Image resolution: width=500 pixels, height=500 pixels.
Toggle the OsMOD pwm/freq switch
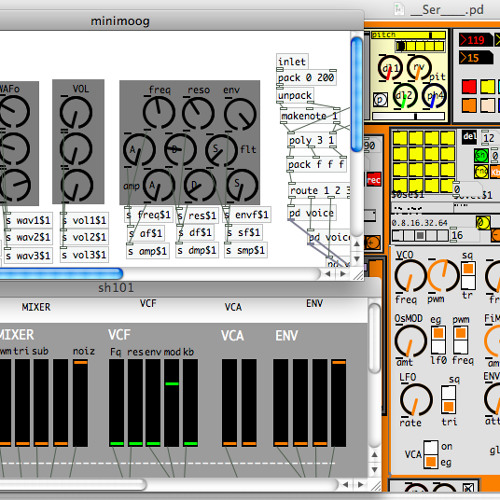click(460, 340)
